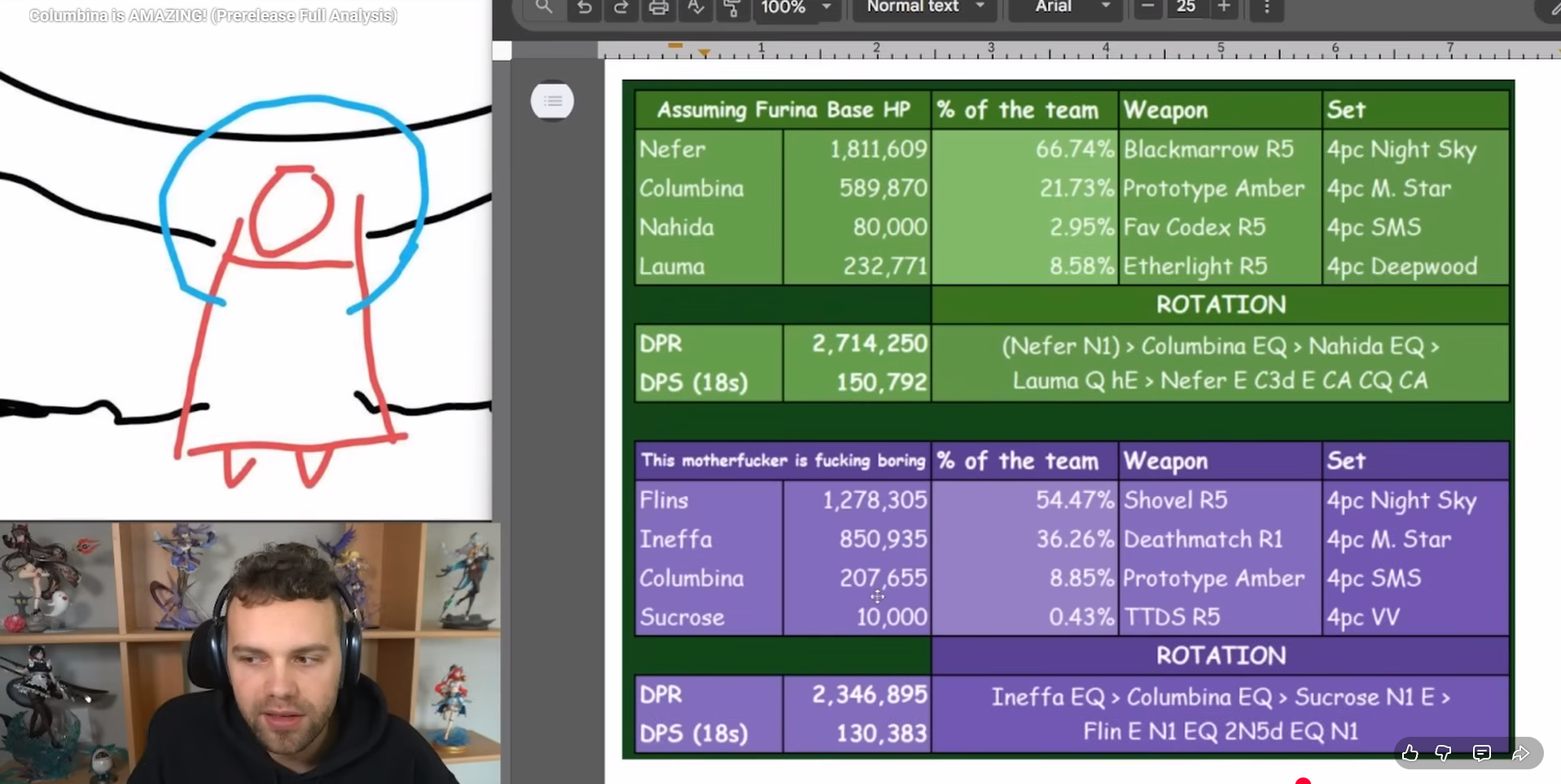The width and height of the screenshot is (1561, 784).
Task: Like the video with the thumbs-up icon
Action: tap(1410, 754)
